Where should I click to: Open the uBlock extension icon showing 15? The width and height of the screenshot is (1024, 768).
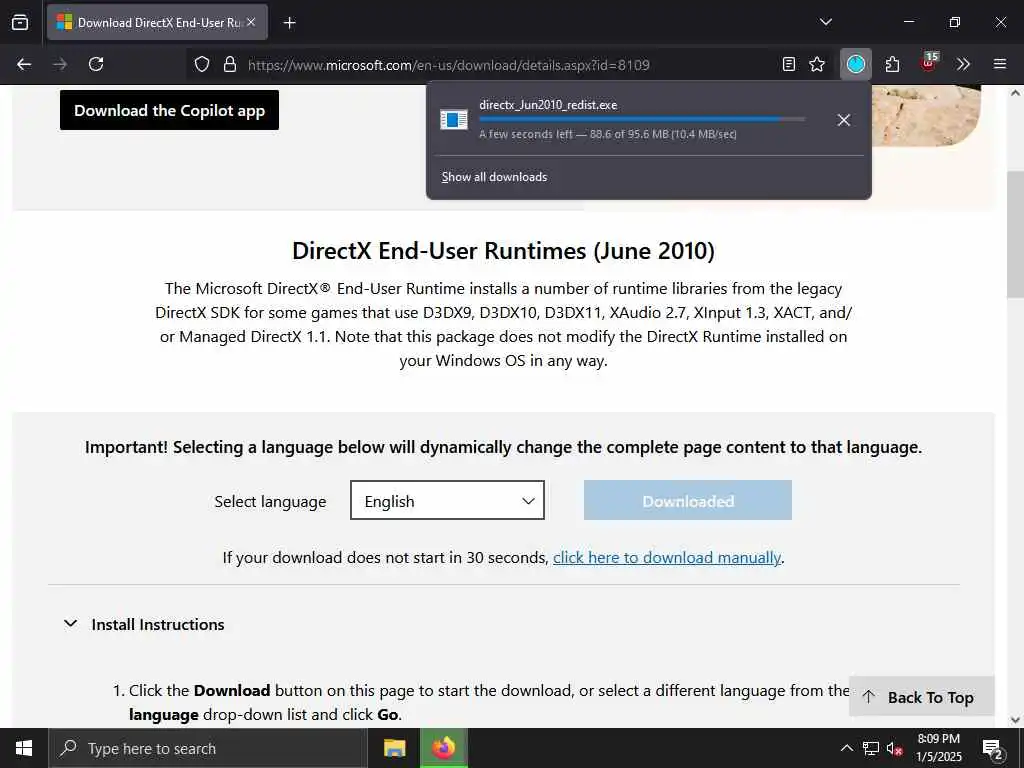point(929,63)
